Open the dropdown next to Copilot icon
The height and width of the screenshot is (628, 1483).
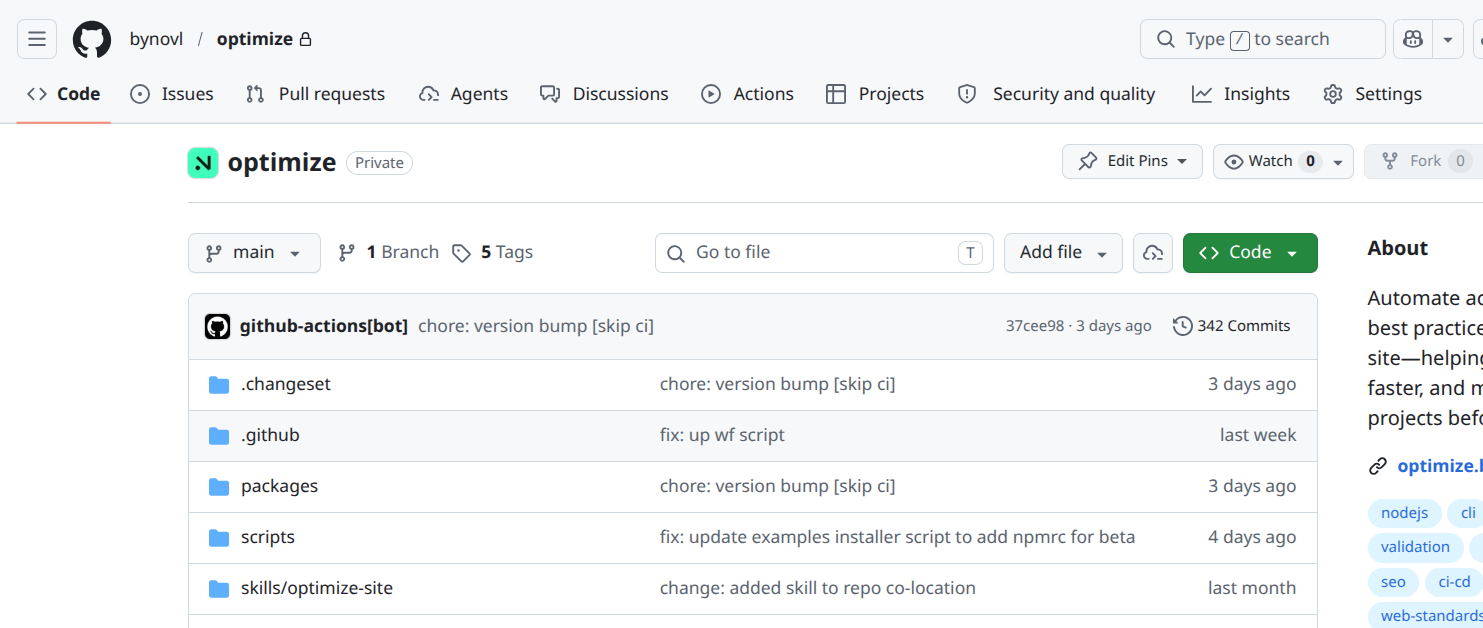tap(1448, 39)
